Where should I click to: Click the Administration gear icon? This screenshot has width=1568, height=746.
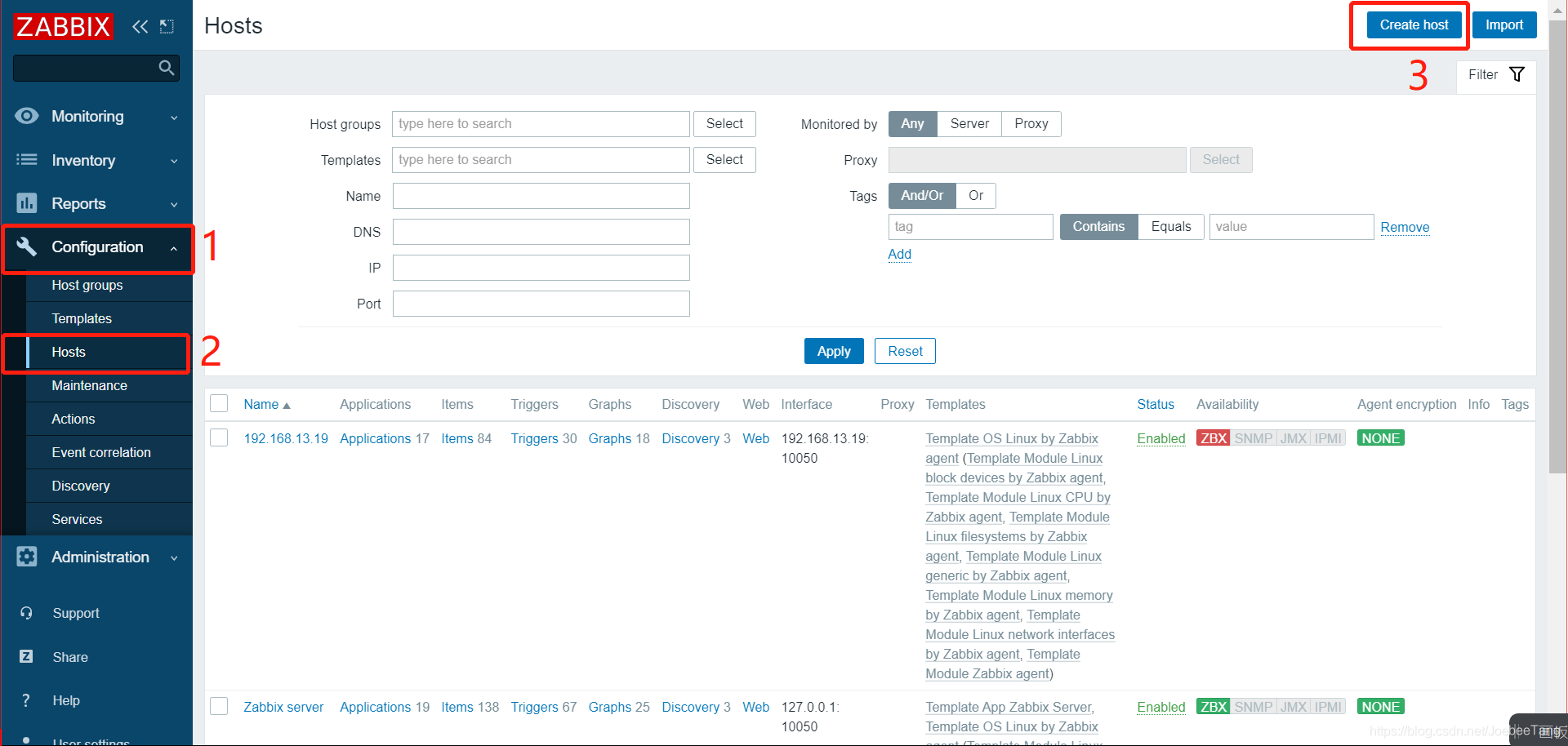[x=27, y=557]
